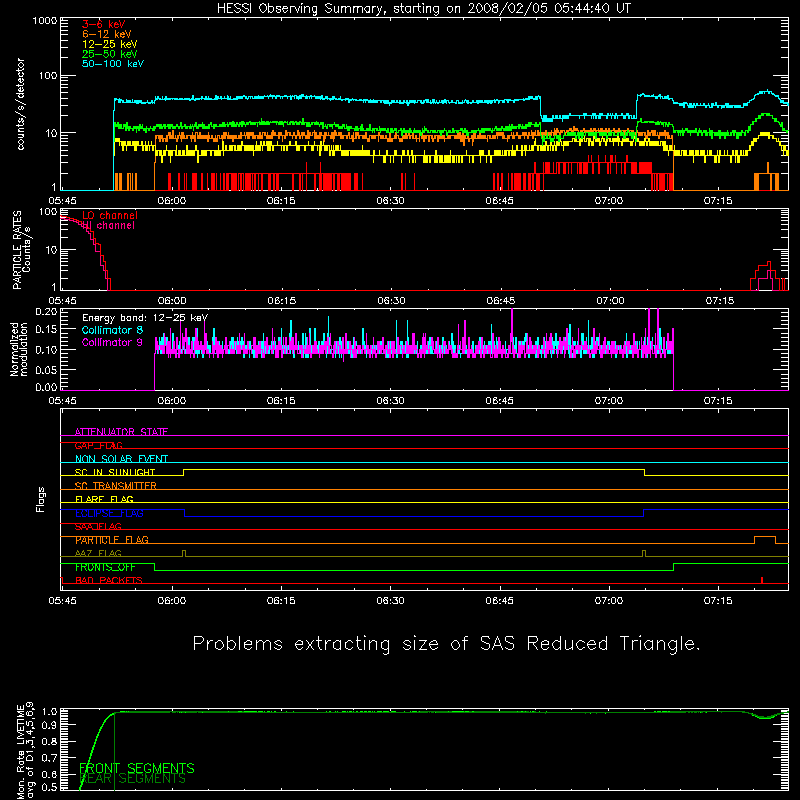The height and width of the screenshot is (800, 800).
Task: Click the '06:45' time tick below modulation panel
Action: point(499,401)
